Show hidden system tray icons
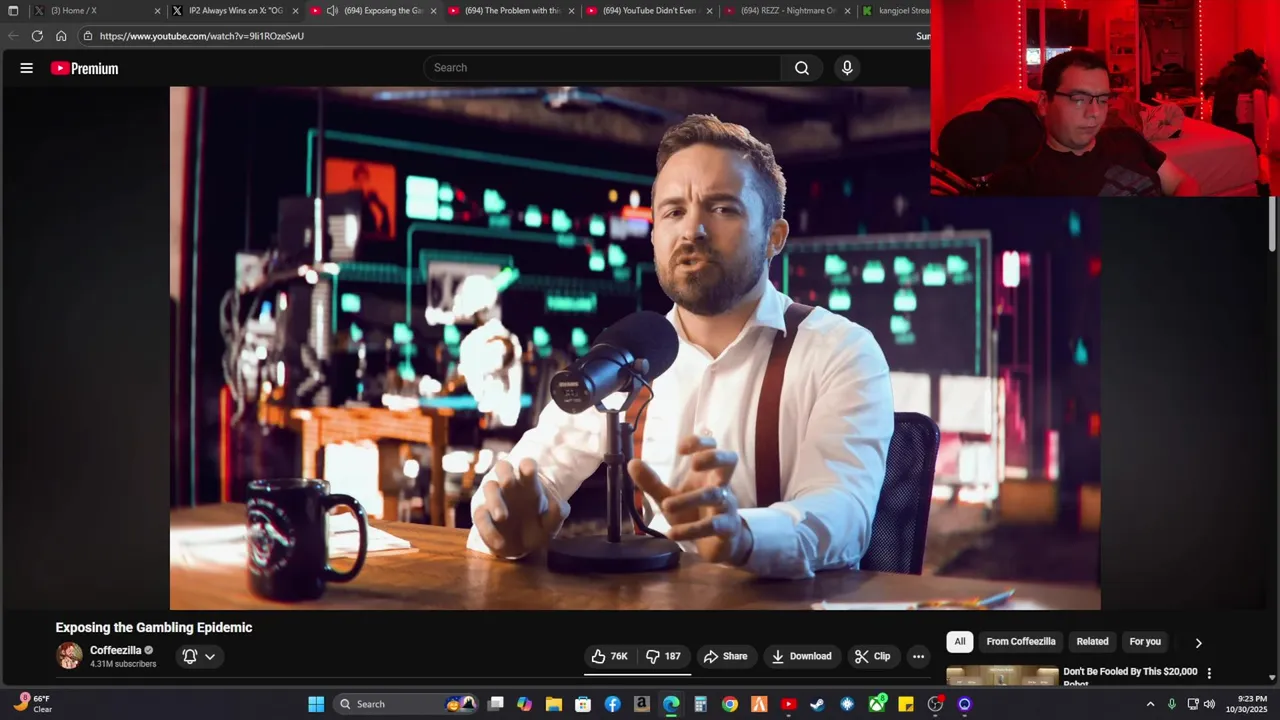 pyautogui.click(x=1150, y=704)
